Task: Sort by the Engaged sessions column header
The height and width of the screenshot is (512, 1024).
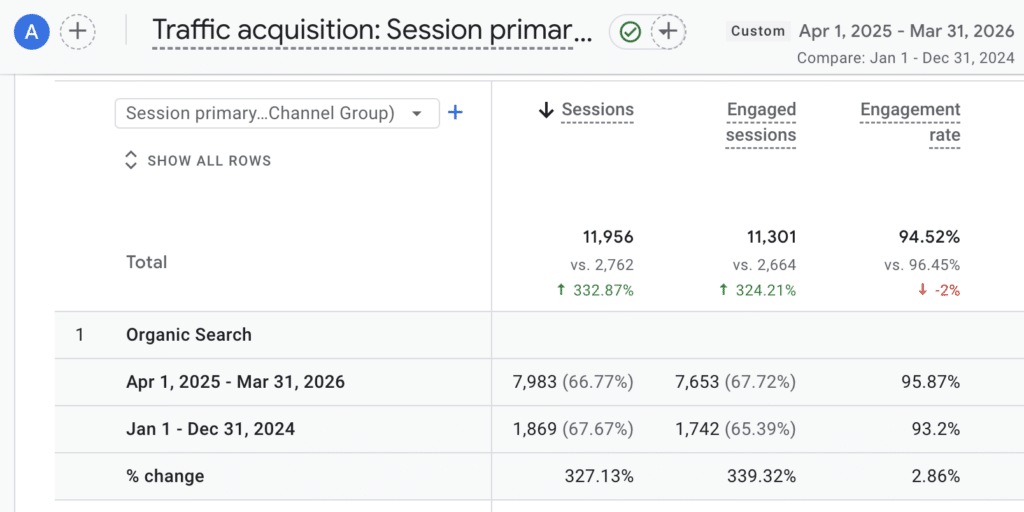Action: [761, 122]
